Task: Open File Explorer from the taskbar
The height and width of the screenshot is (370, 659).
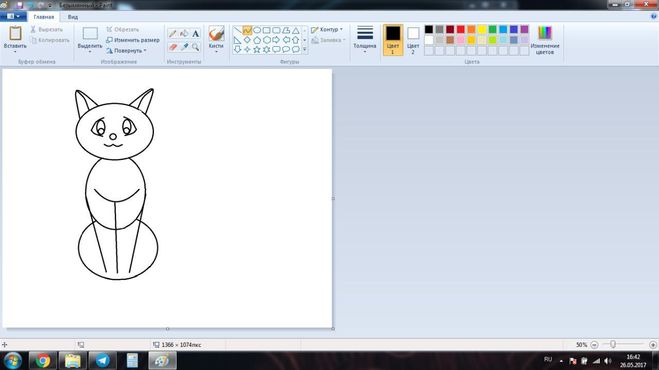Action: click(x=72, y=361)
